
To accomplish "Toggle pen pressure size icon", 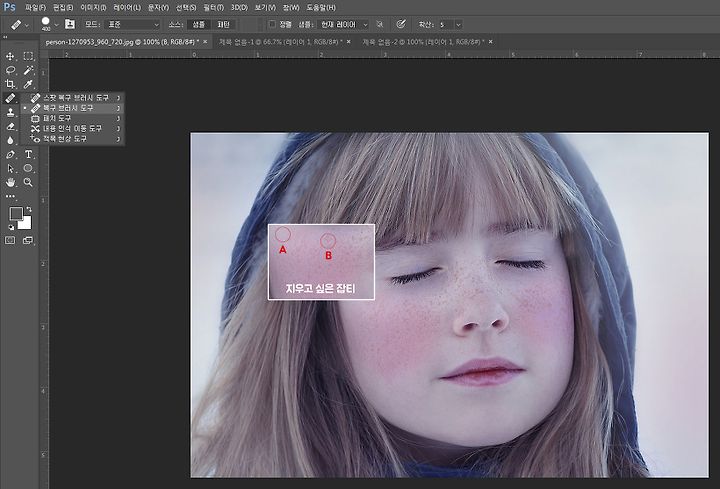I will tap(400, 24).
